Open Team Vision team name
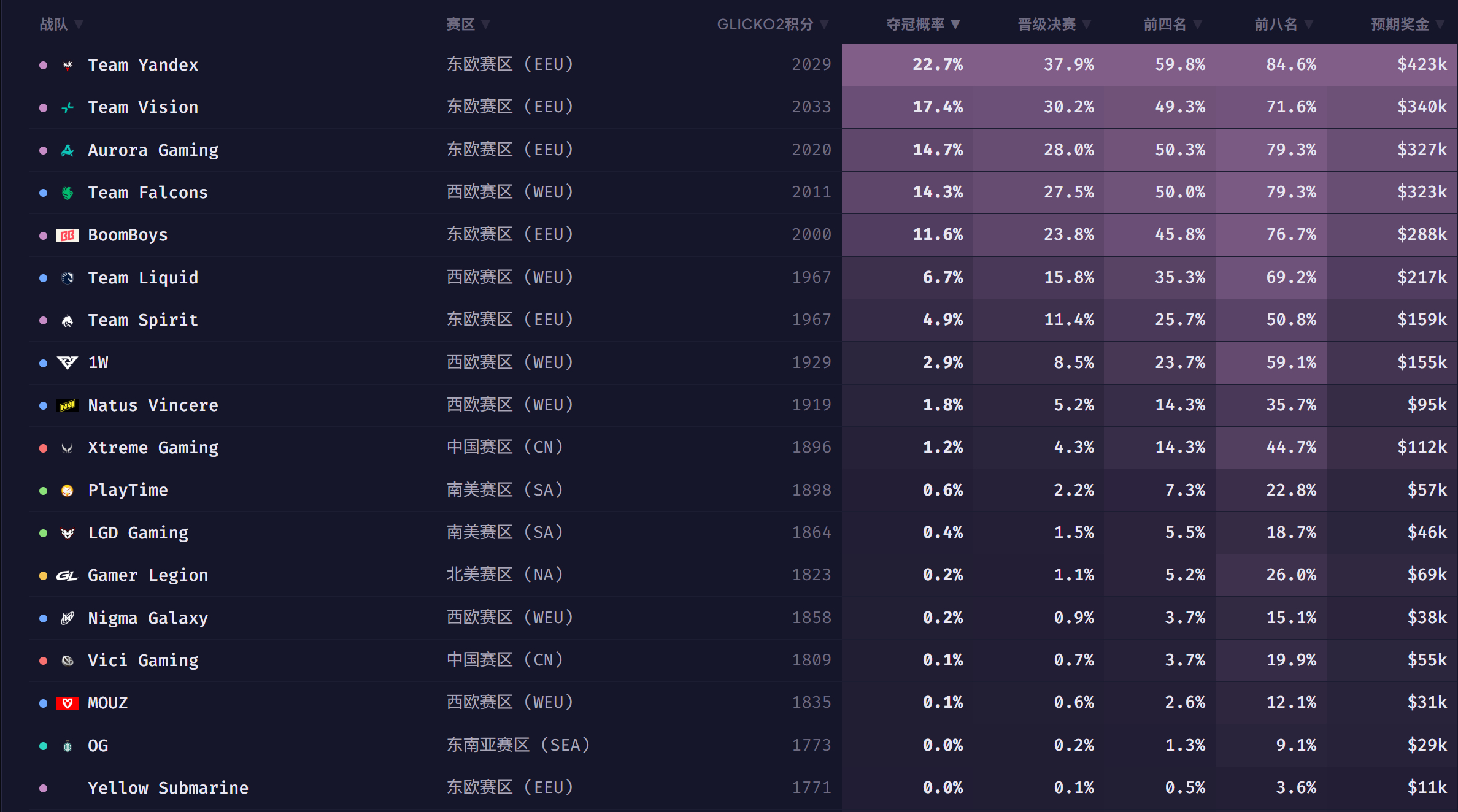 (143, 107)
